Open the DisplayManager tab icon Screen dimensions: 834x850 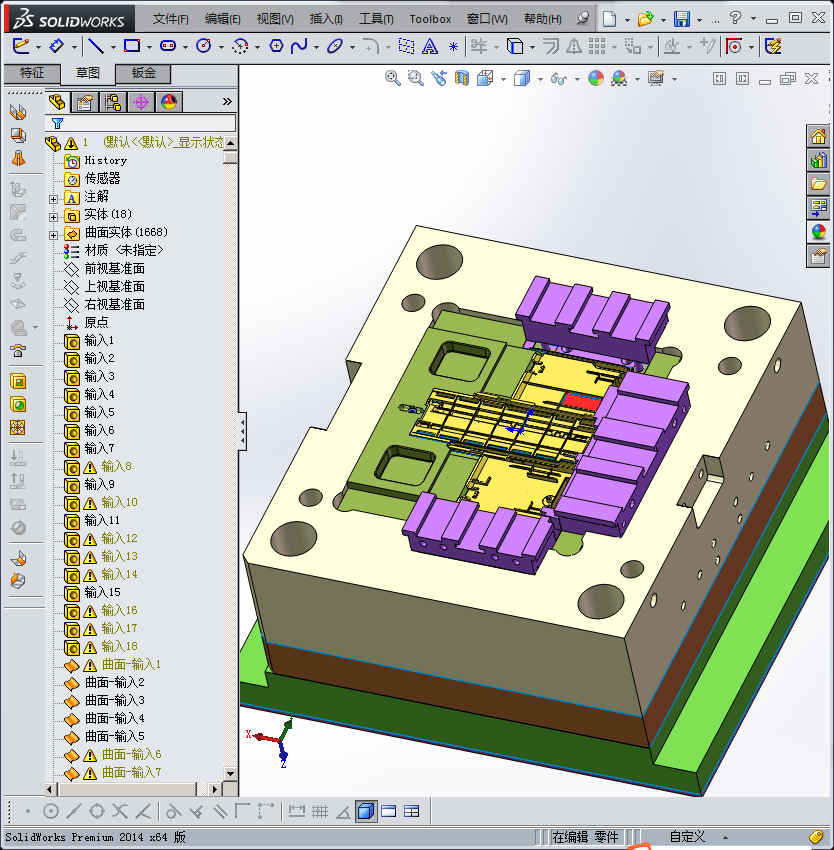coord(169,102)
